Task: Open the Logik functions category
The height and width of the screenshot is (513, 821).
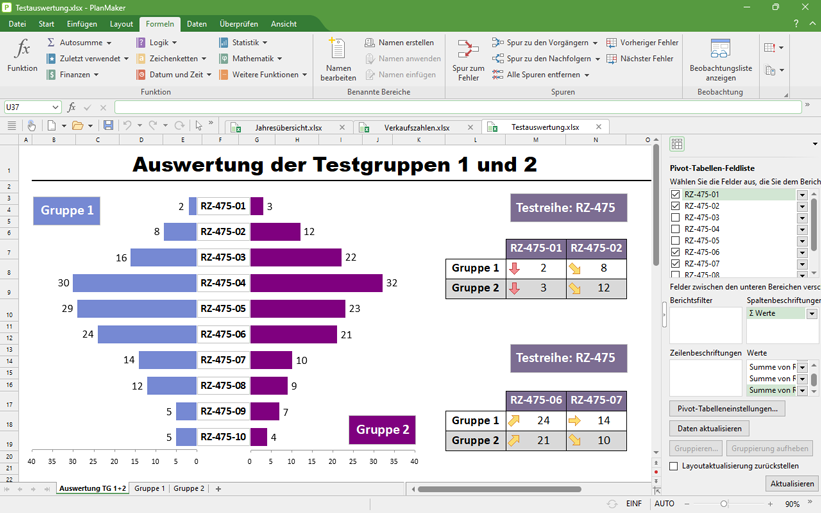Action: [x=157, y=42]
